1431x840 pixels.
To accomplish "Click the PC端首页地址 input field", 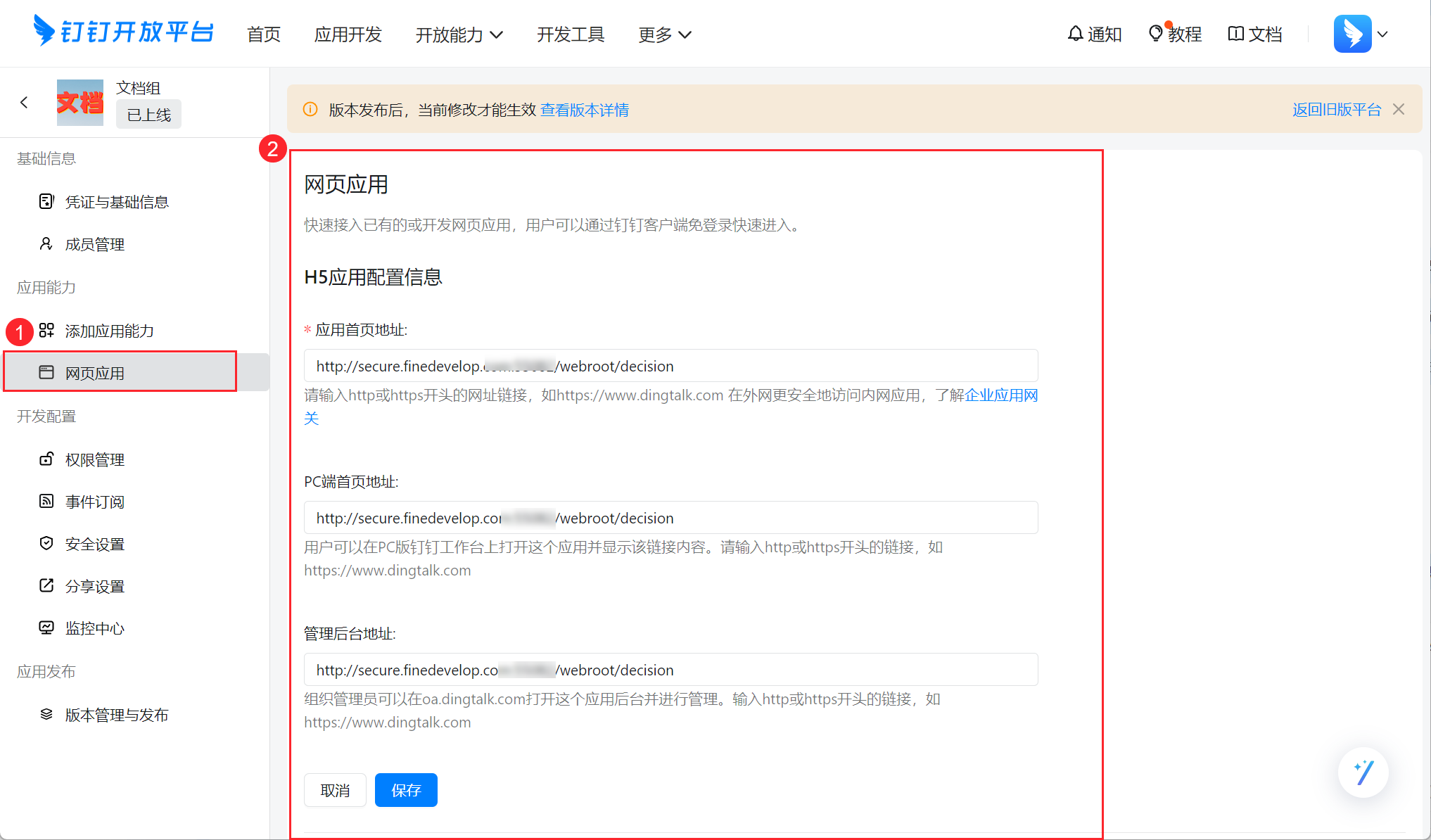I will pyautogui.click(x=670, y=518).
